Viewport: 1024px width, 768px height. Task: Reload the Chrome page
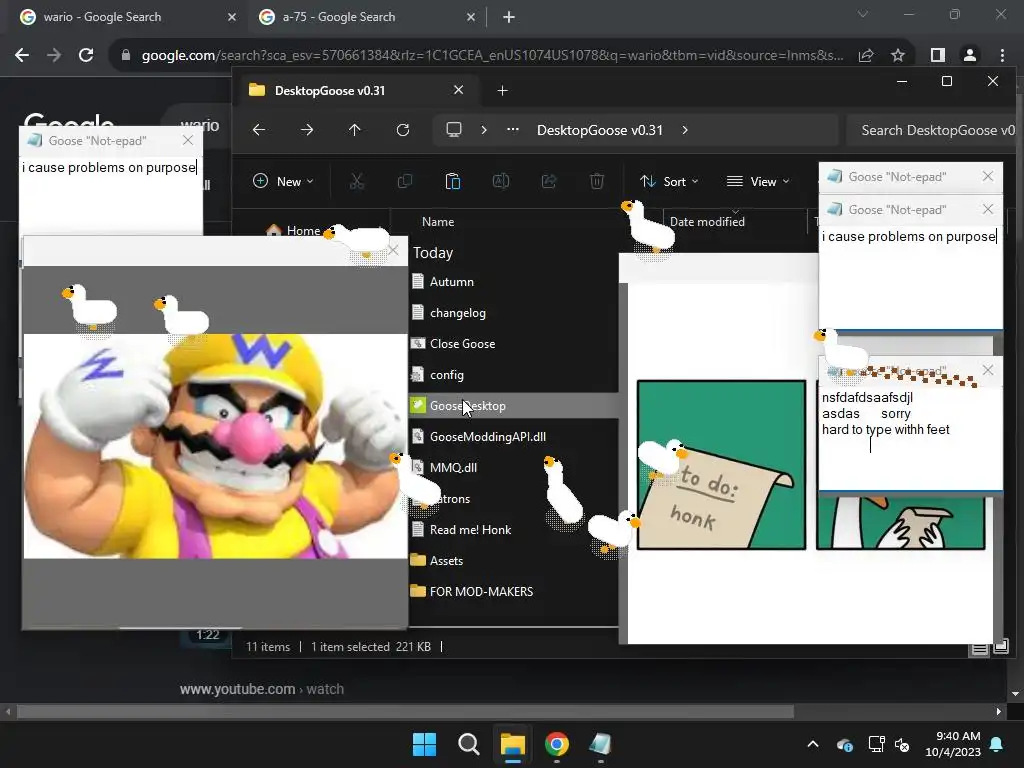[86, 56]
